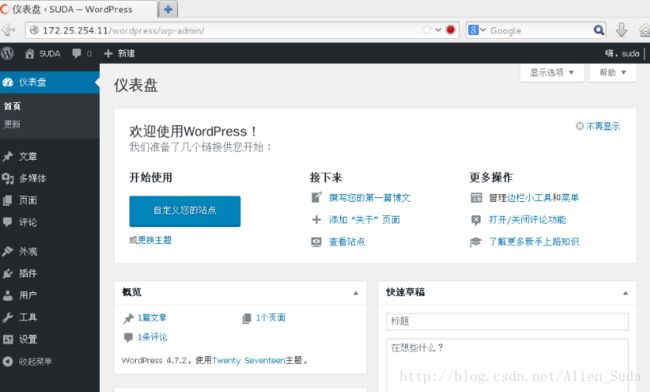Click the 添加“关于”页面 link
The width and height of the screenshot is (650, 392).
pyautogui.click(x=364, y=220)
